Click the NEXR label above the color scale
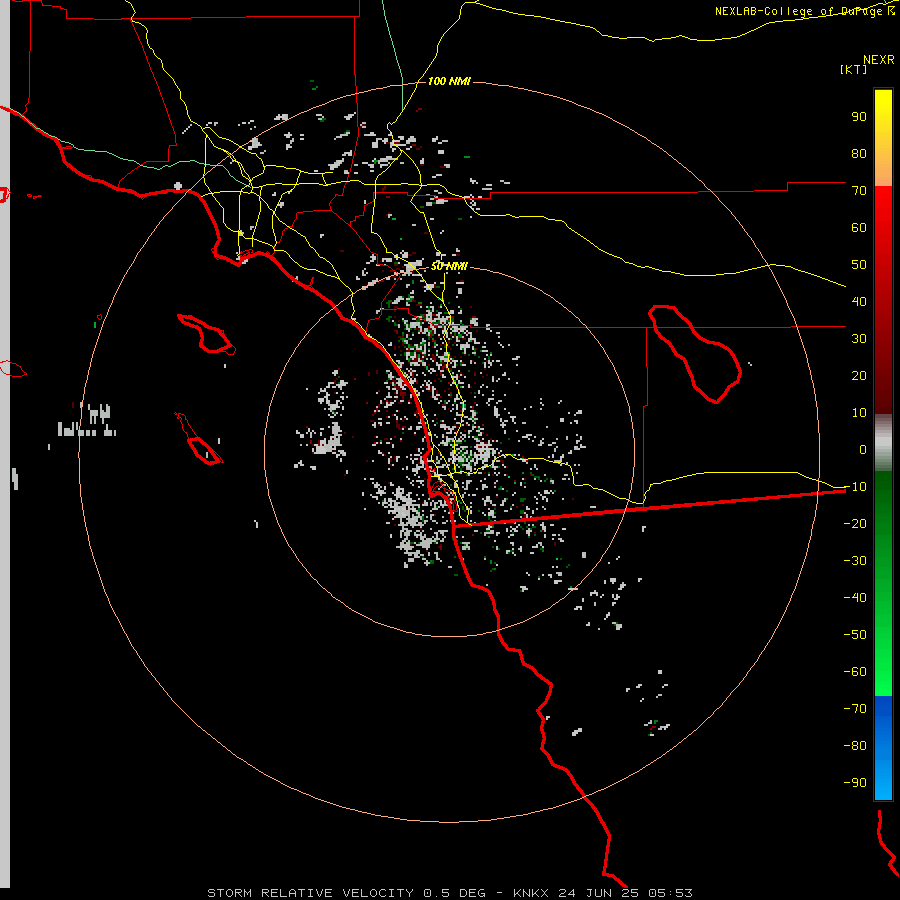Image resolution: width=900 pixels, height=900 pixels. [x=878, y=60]
